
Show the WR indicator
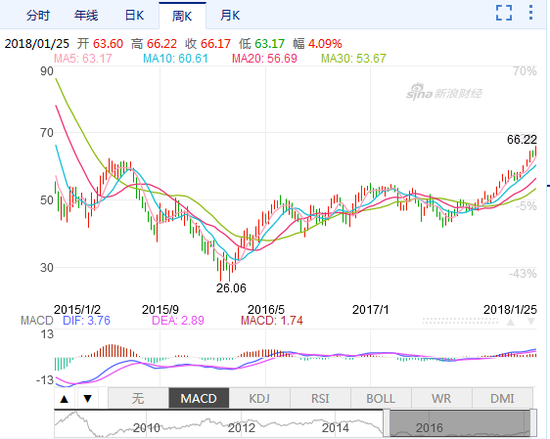pos(441,398)
